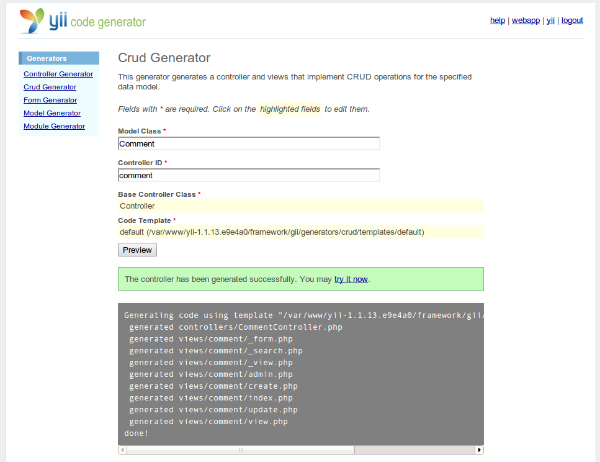Open Model Generator from sidebar
Viewport: 600px width, 462px height.
(x=52, y=113)
